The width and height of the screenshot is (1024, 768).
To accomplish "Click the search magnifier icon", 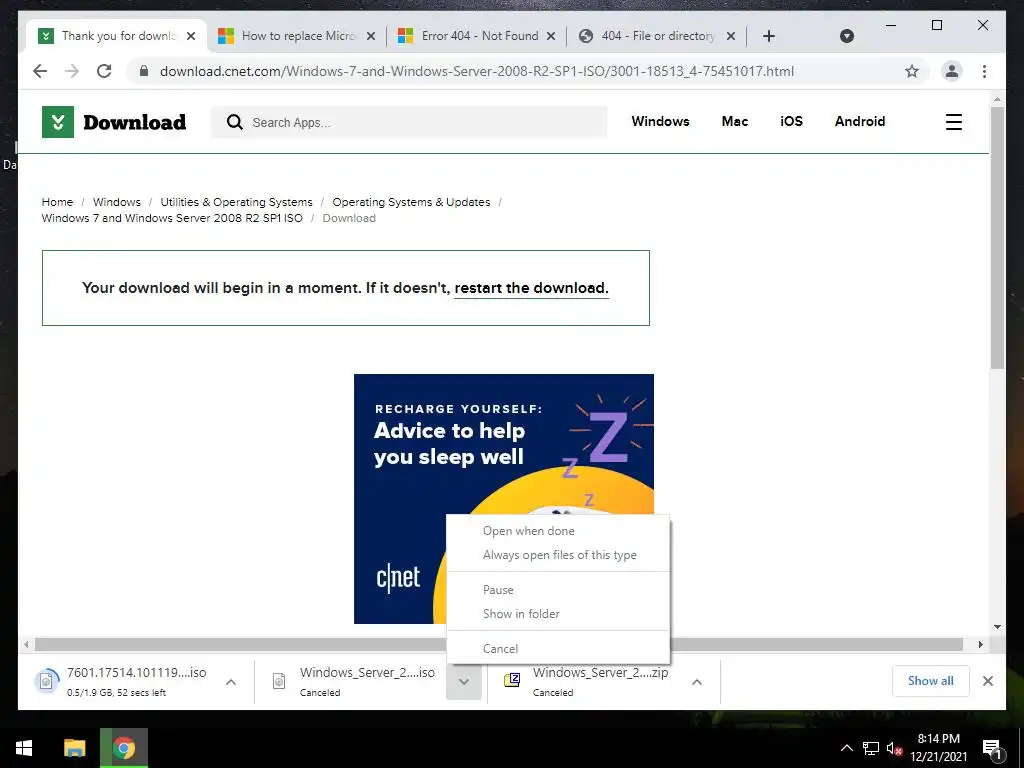I will point(234,122).
